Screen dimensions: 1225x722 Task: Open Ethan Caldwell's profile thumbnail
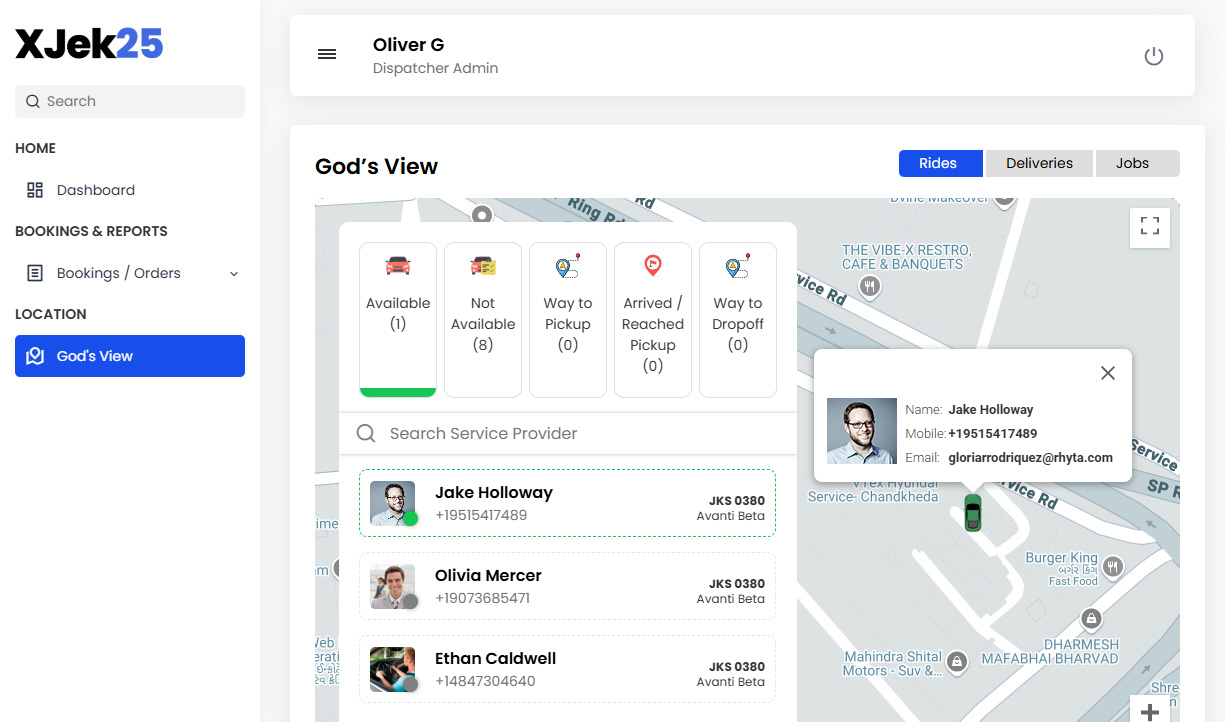point(393,669)
